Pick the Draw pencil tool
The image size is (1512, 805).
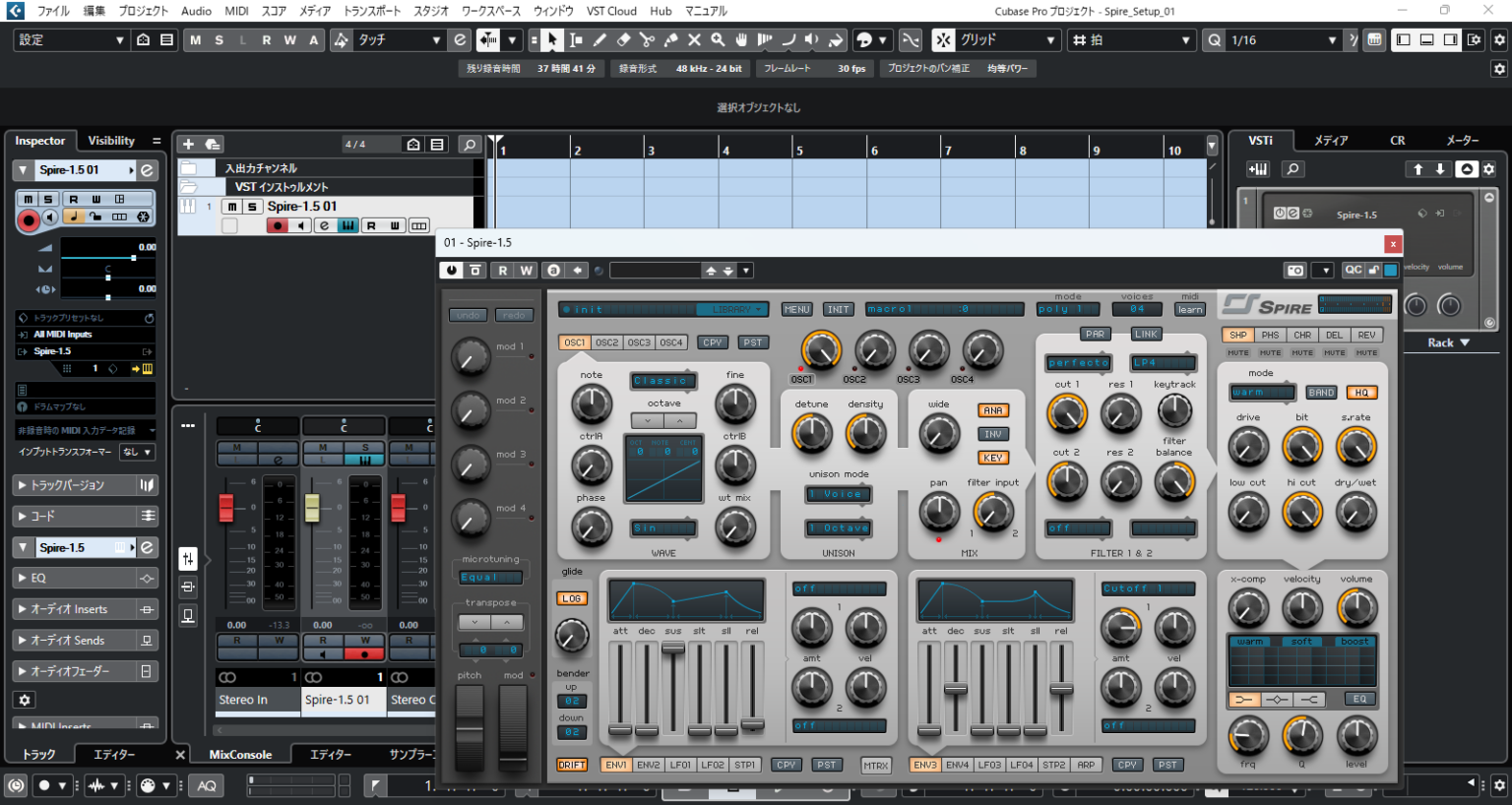point(599,40)
